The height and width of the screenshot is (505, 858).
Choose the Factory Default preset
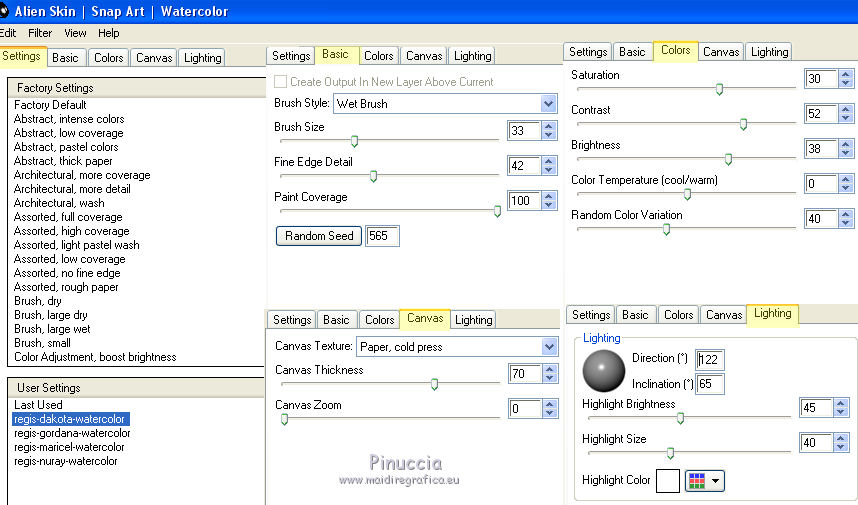[50, 105]
